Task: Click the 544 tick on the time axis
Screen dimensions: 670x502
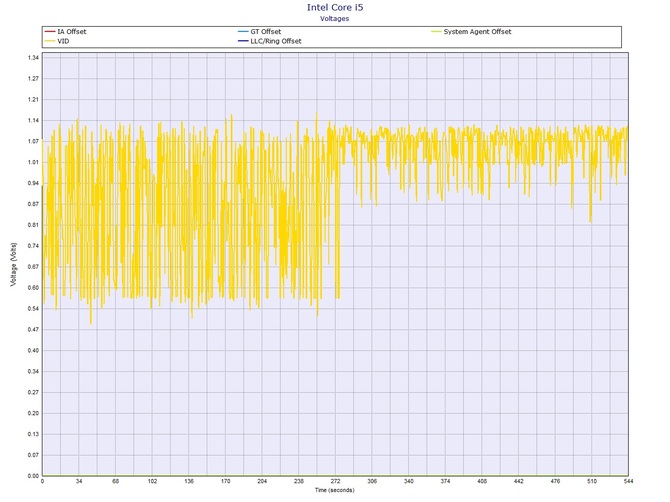Action: 629,481
